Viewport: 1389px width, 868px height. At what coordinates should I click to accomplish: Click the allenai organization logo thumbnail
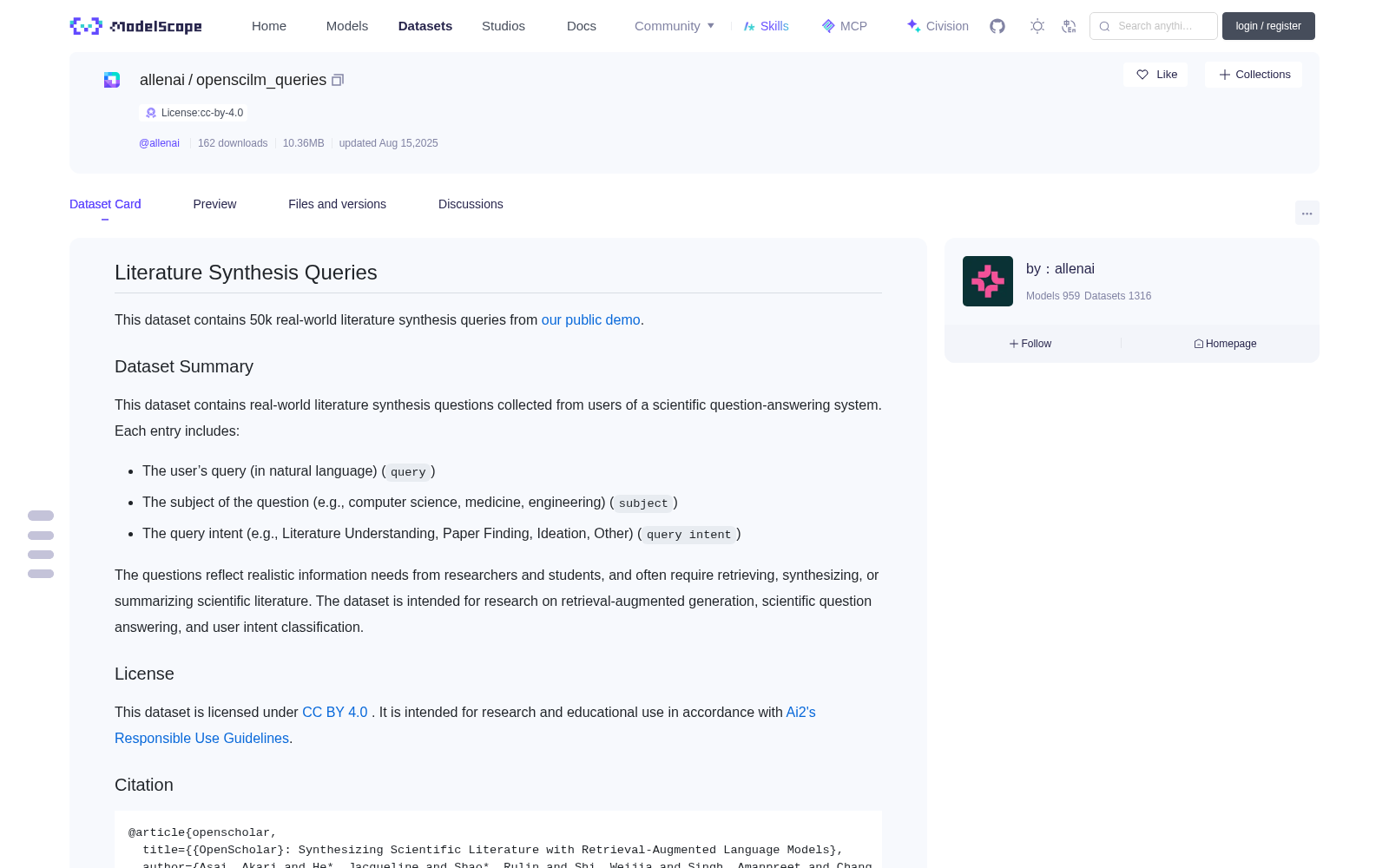pyautogui.click(x=988, y=281)
